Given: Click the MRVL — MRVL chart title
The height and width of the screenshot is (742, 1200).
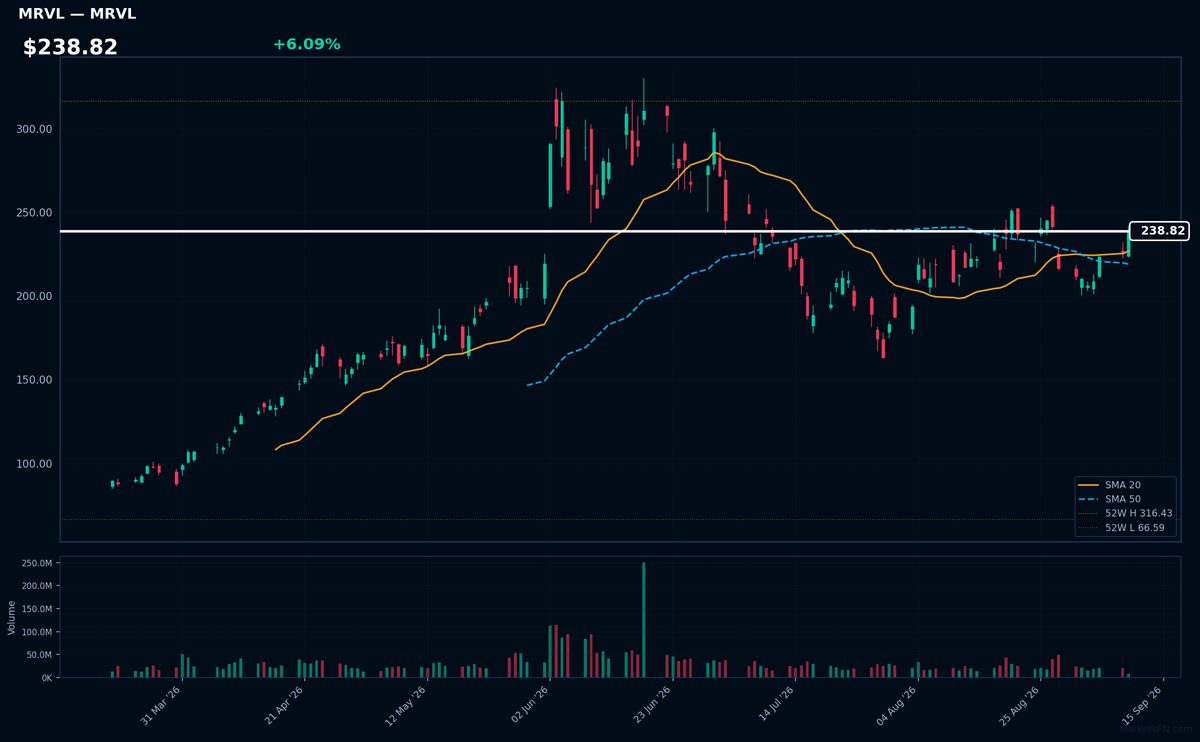Looking at the screenshot, I should pos(77,14).
